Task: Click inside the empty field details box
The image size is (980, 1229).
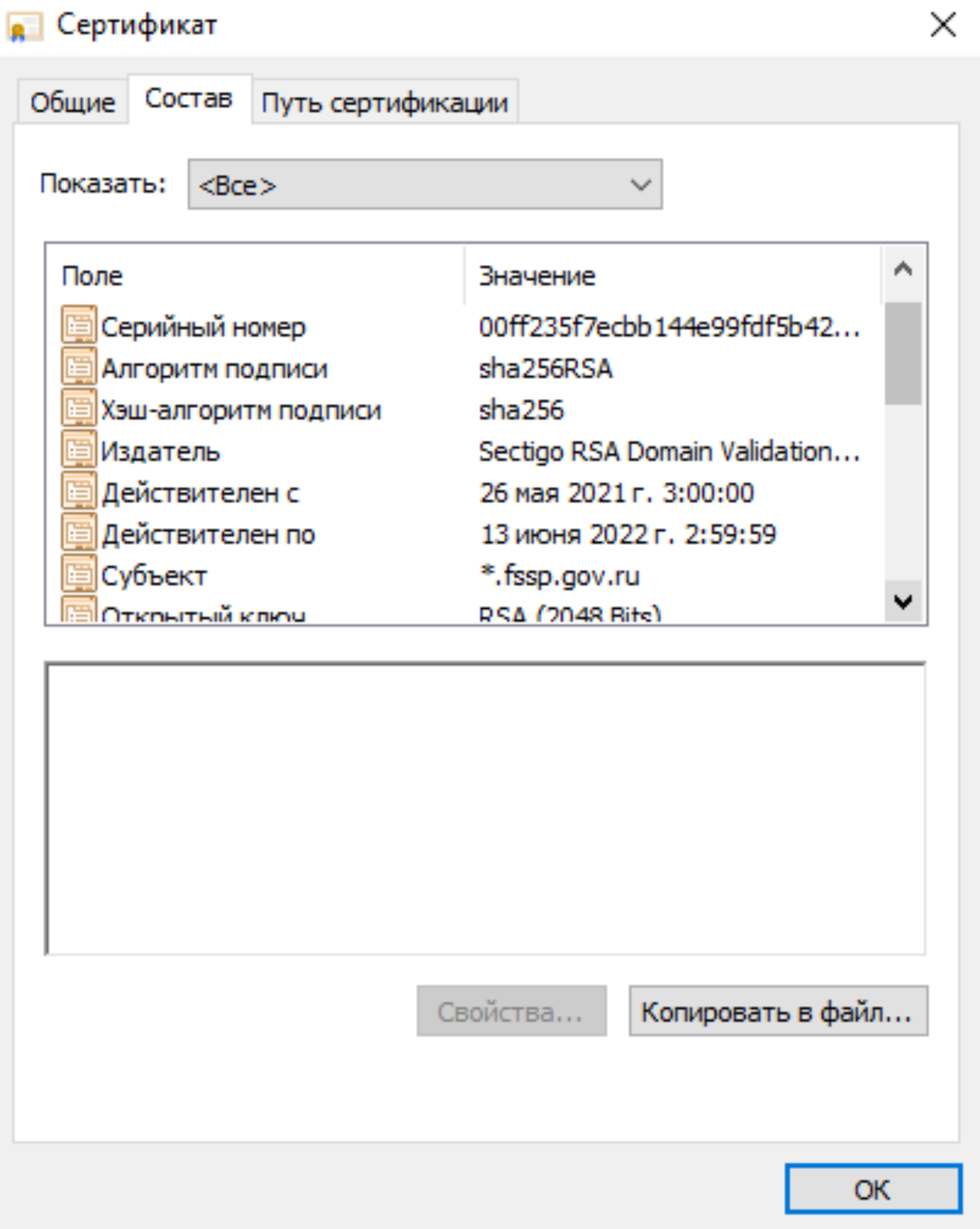Action: pyautogui.click(x=486, y=808)
